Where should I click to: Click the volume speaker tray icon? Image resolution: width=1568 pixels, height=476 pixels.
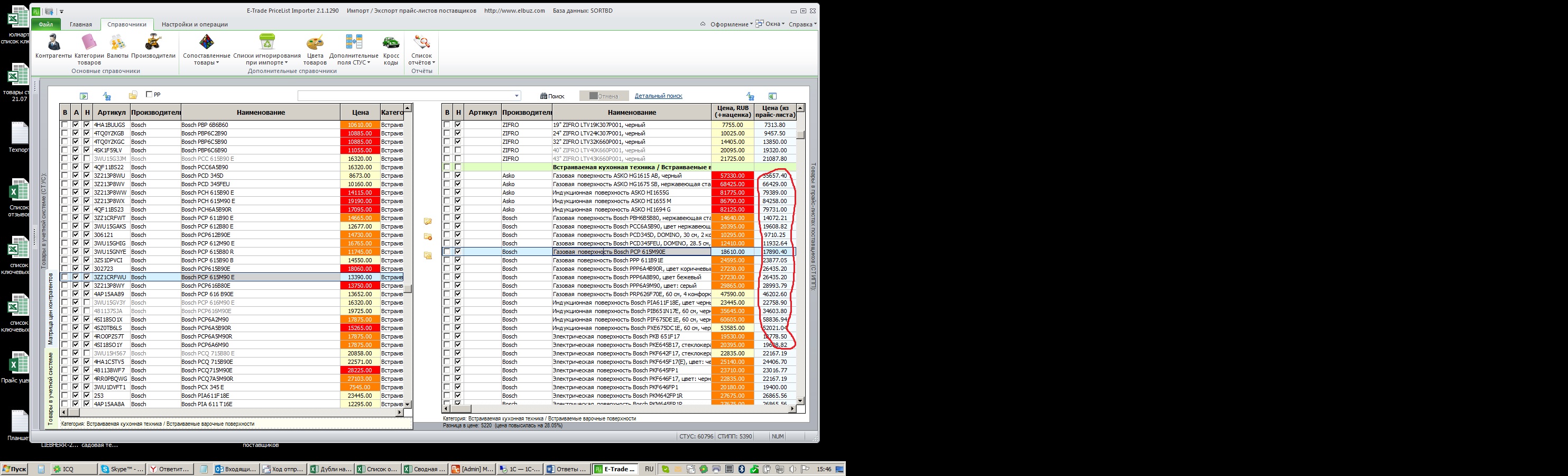pos(792,469)
